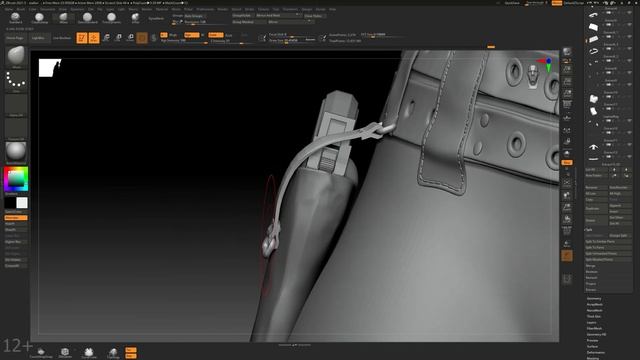The height and width of the screenshot is (360, 640).
Task: Click the DynaMesh button
Action: click(x=156, y=19)
